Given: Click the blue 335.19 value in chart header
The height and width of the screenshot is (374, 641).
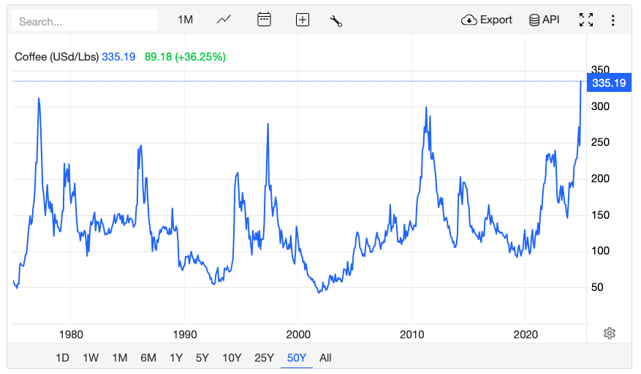Looking at the screenshot, I should click(x=119, y=57).
